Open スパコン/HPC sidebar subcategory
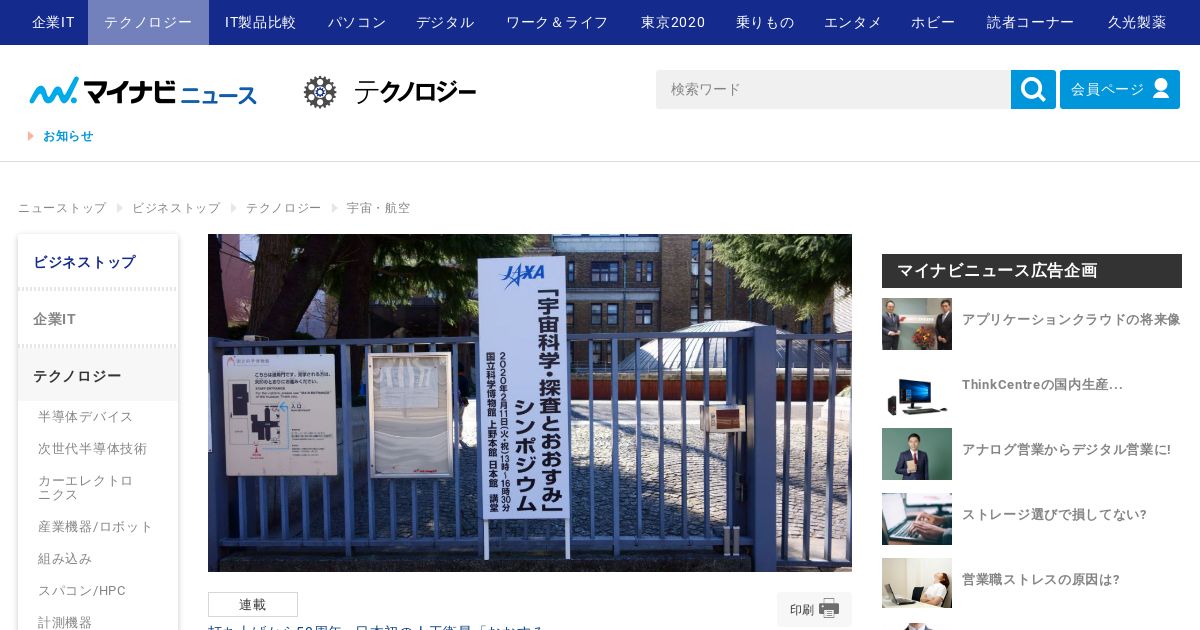This screenshot has height=630, width=1200. (82, 591)
